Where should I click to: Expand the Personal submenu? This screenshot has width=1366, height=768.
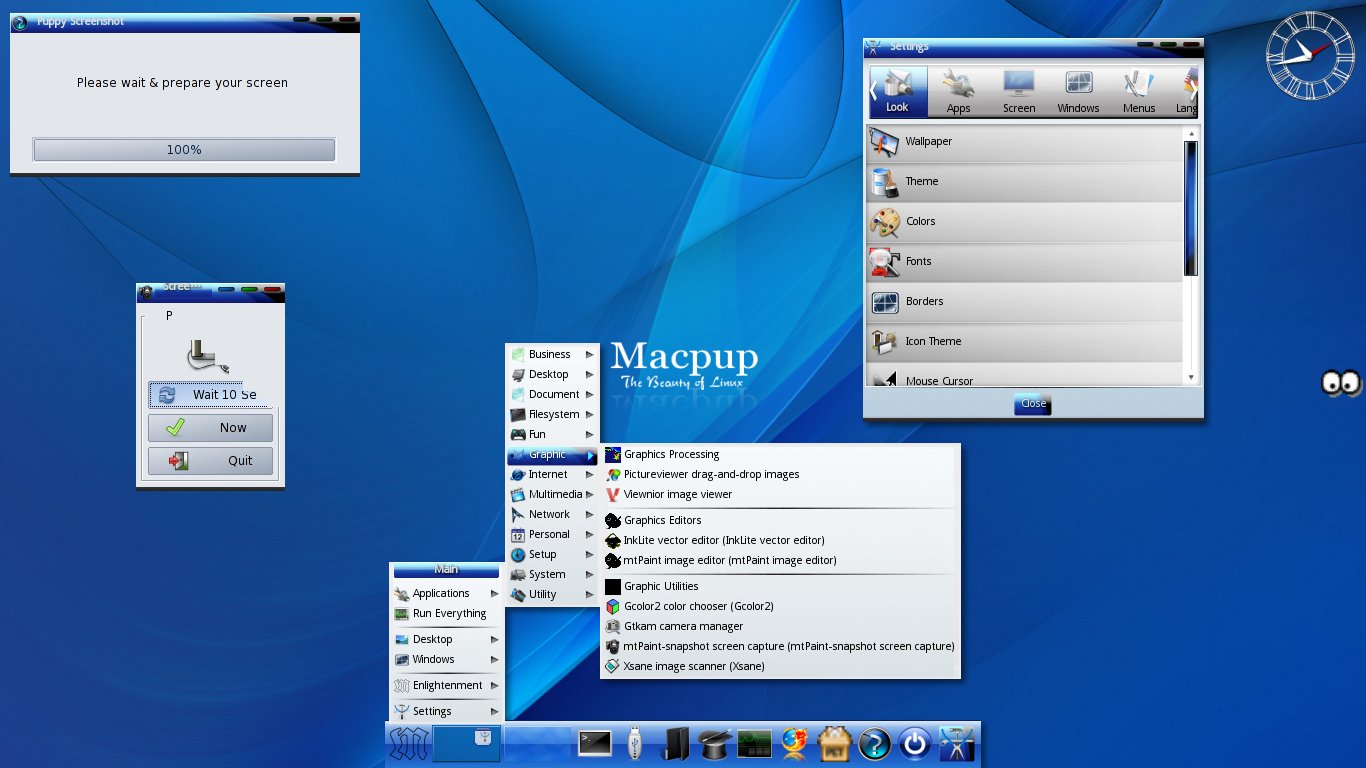coord(552,534)
